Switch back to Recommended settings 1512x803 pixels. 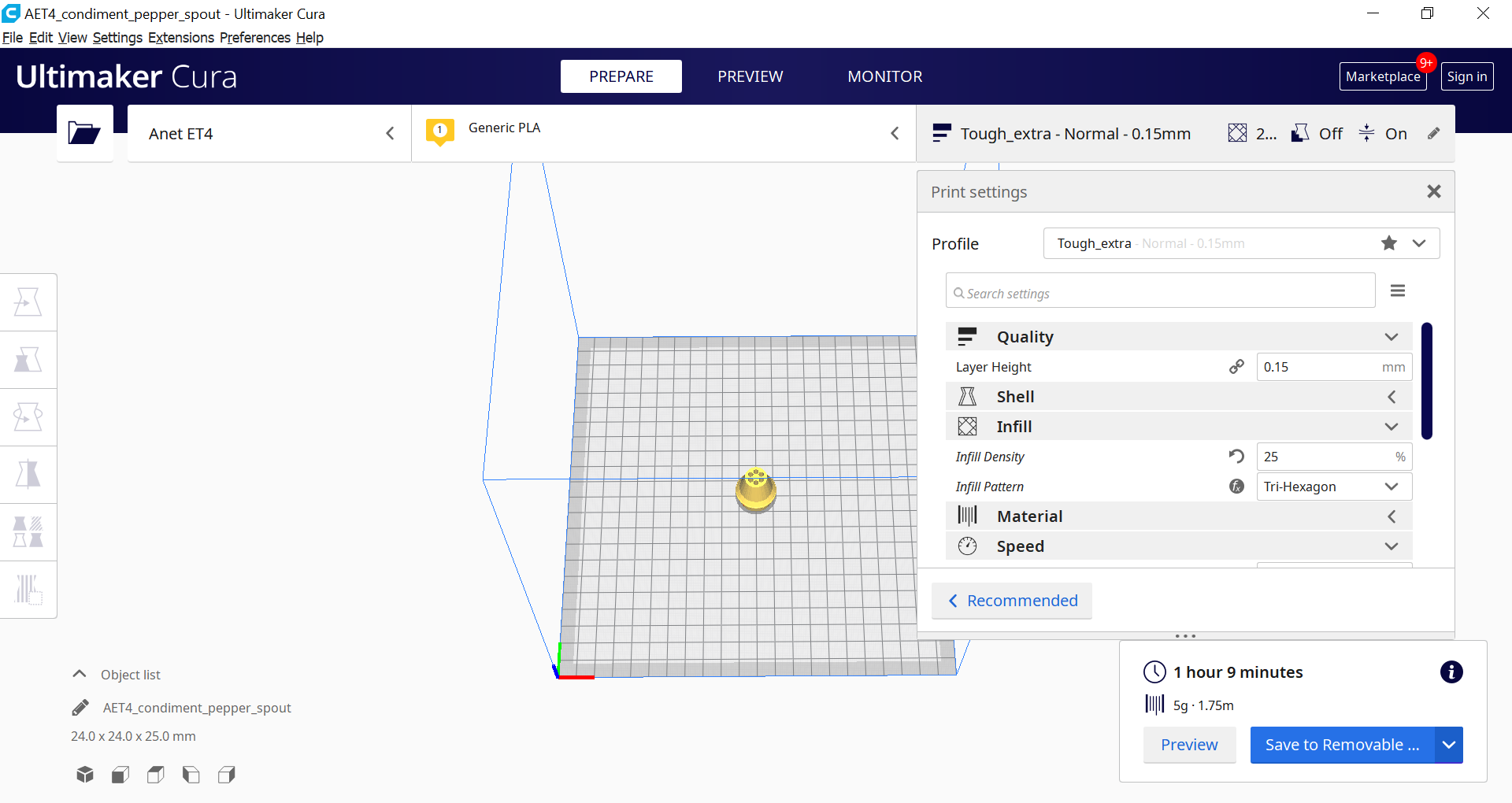[x=1012, y=601]
